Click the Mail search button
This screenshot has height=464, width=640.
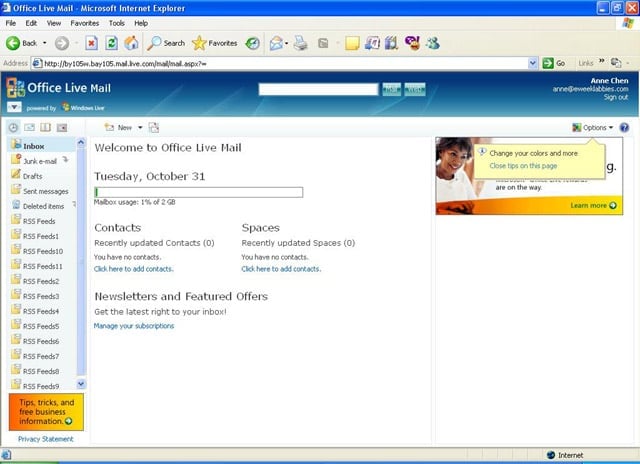[x=391, y=89]
